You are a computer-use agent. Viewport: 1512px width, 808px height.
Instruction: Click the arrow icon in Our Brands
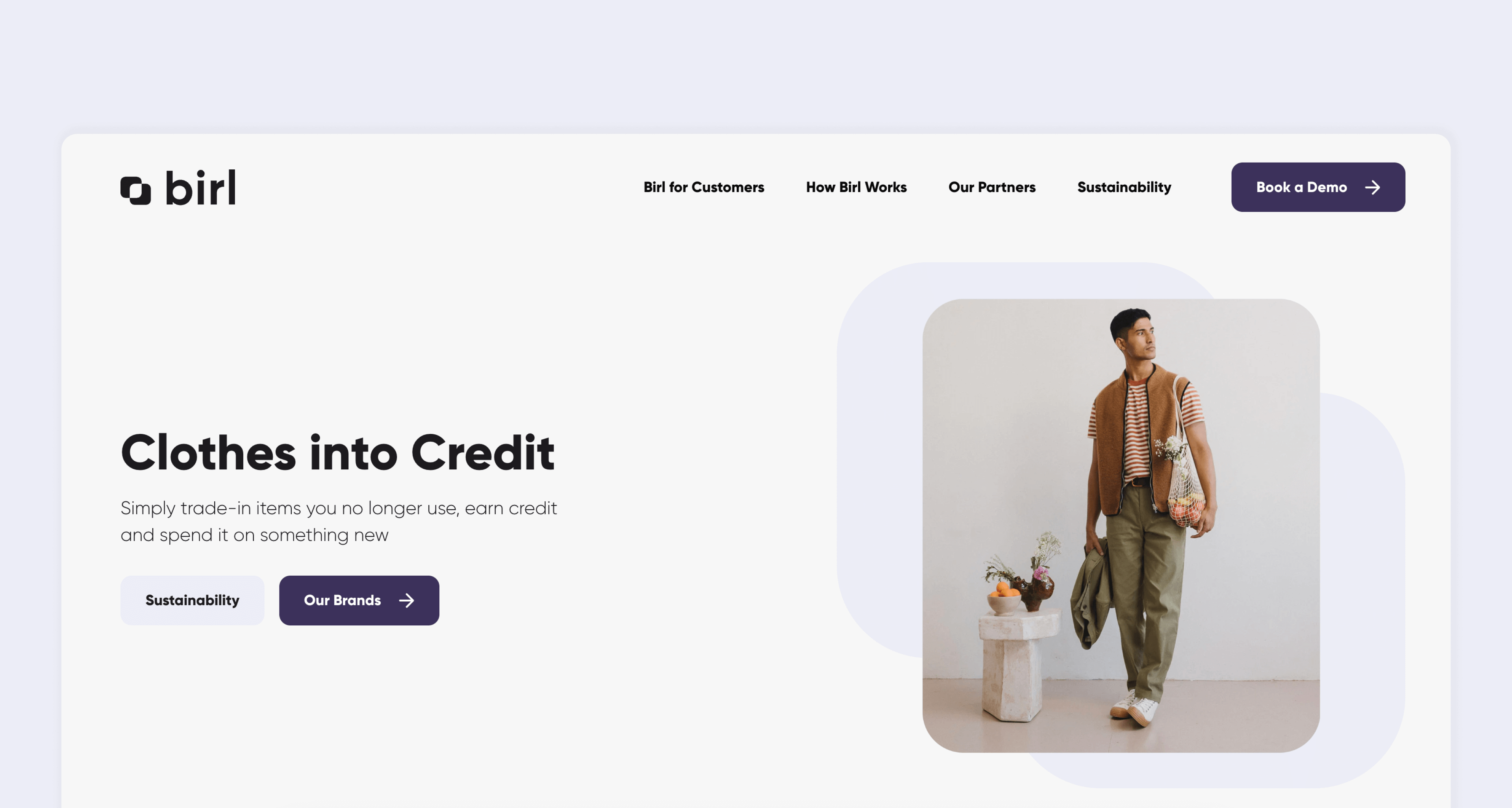click(x=407, y=600)
